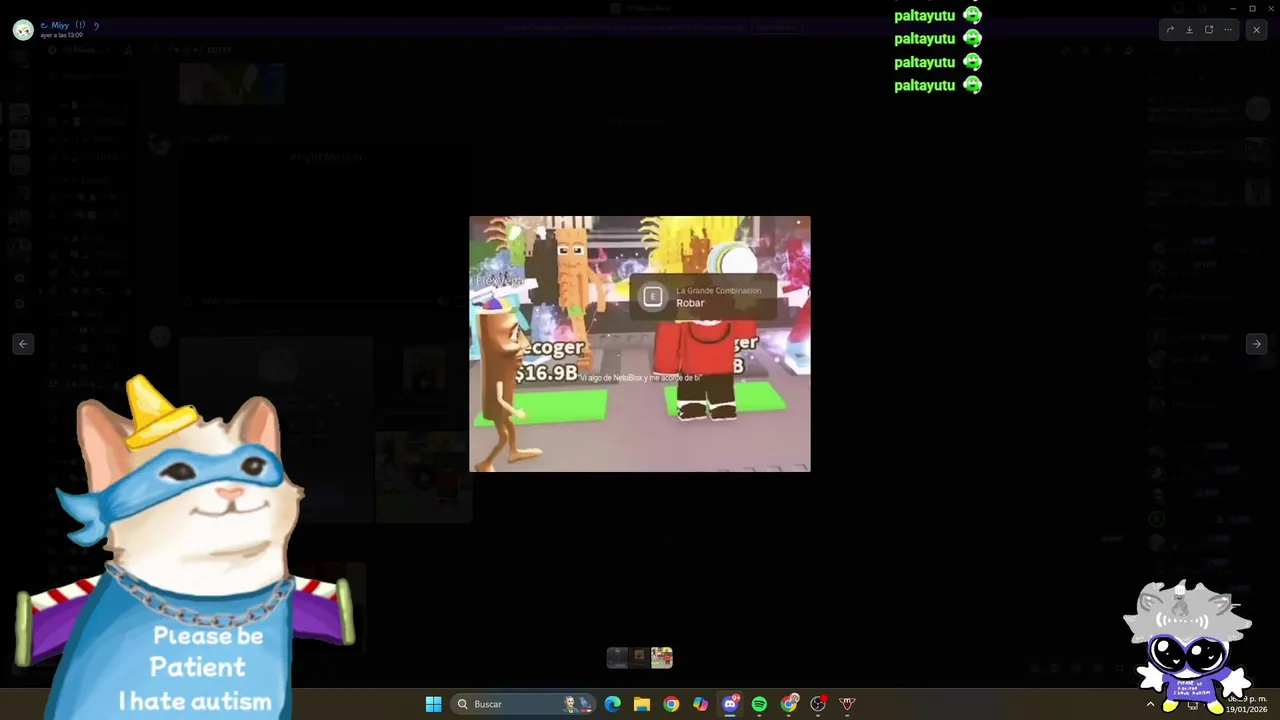Open OBS Studio from the taskbar

point(818,704)
